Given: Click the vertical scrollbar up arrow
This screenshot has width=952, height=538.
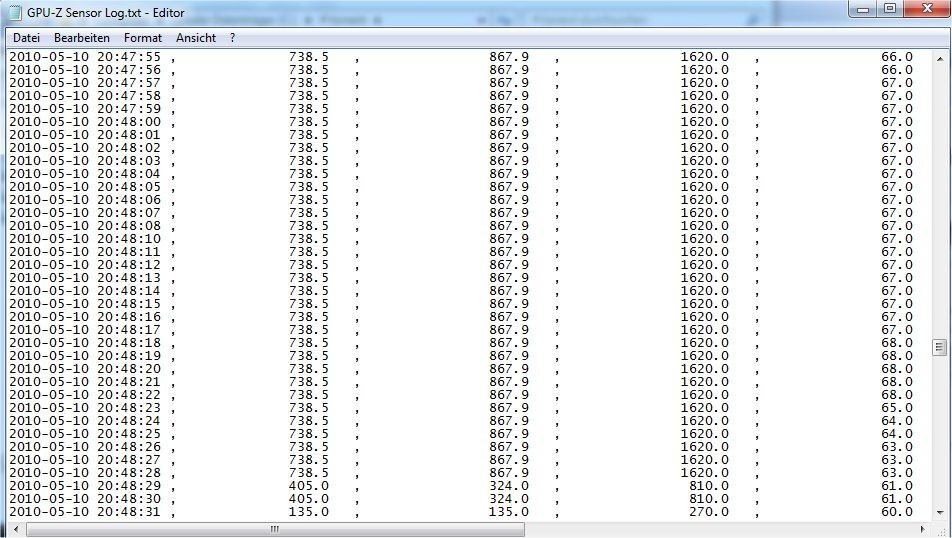Looking at the screenshot, I should [x=939, y=59].
